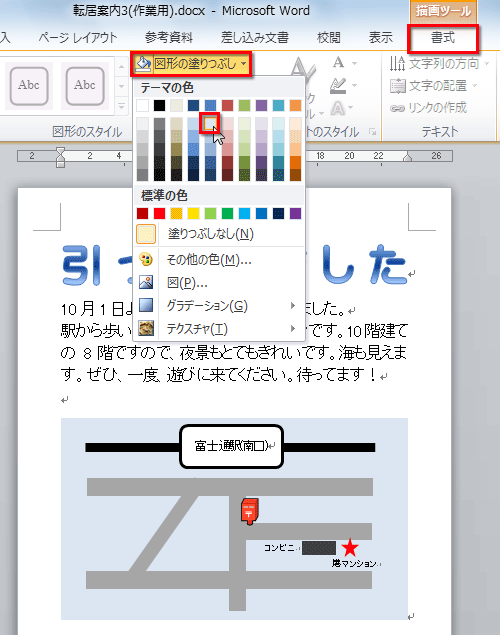
Task: Click the title bar text 転居案内3(作業用).docx
Action: [x=139, y=11]
